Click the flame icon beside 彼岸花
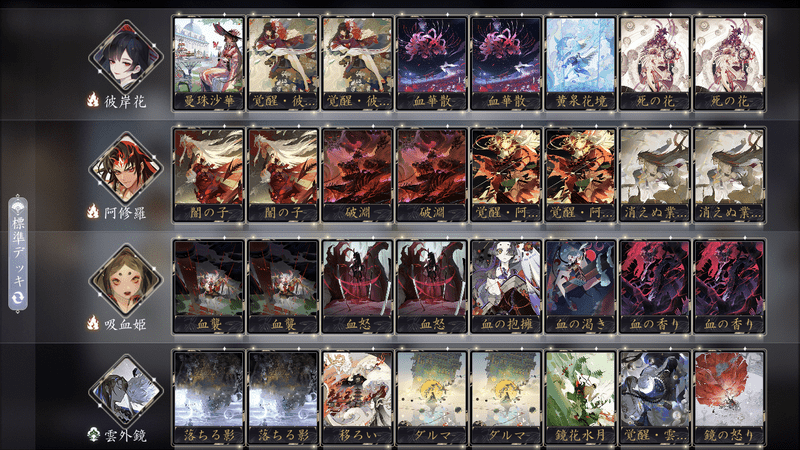 pyautogui.click(x=92, y=100)
